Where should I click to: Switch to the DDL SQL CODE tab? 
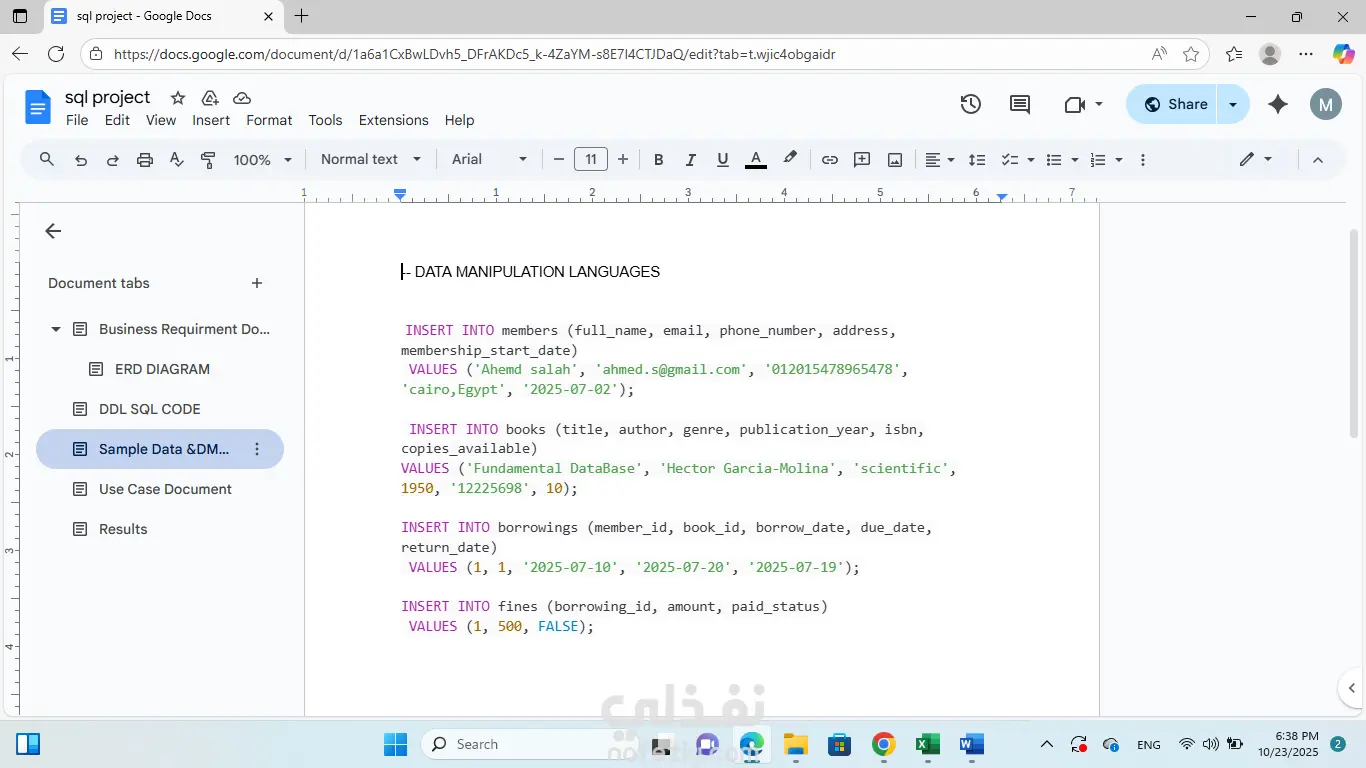tap(149, 409)
